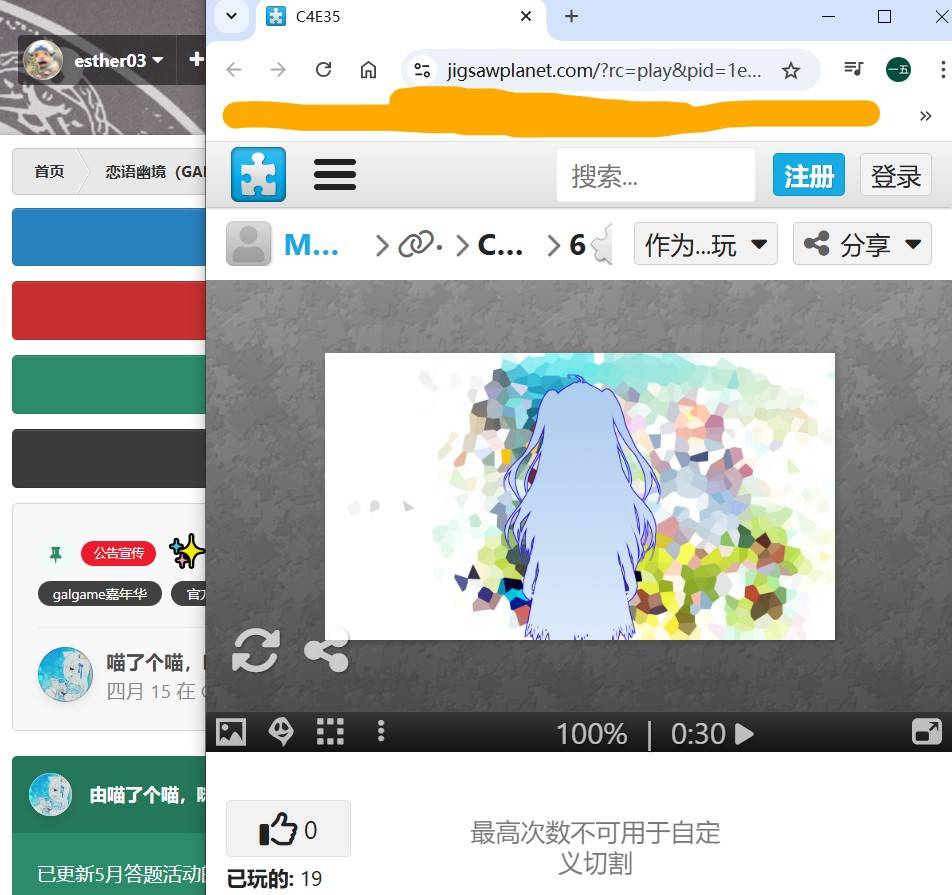952x895 pixels.
Task: Click the 登录 login button
Action: click(x=896, y=175)
